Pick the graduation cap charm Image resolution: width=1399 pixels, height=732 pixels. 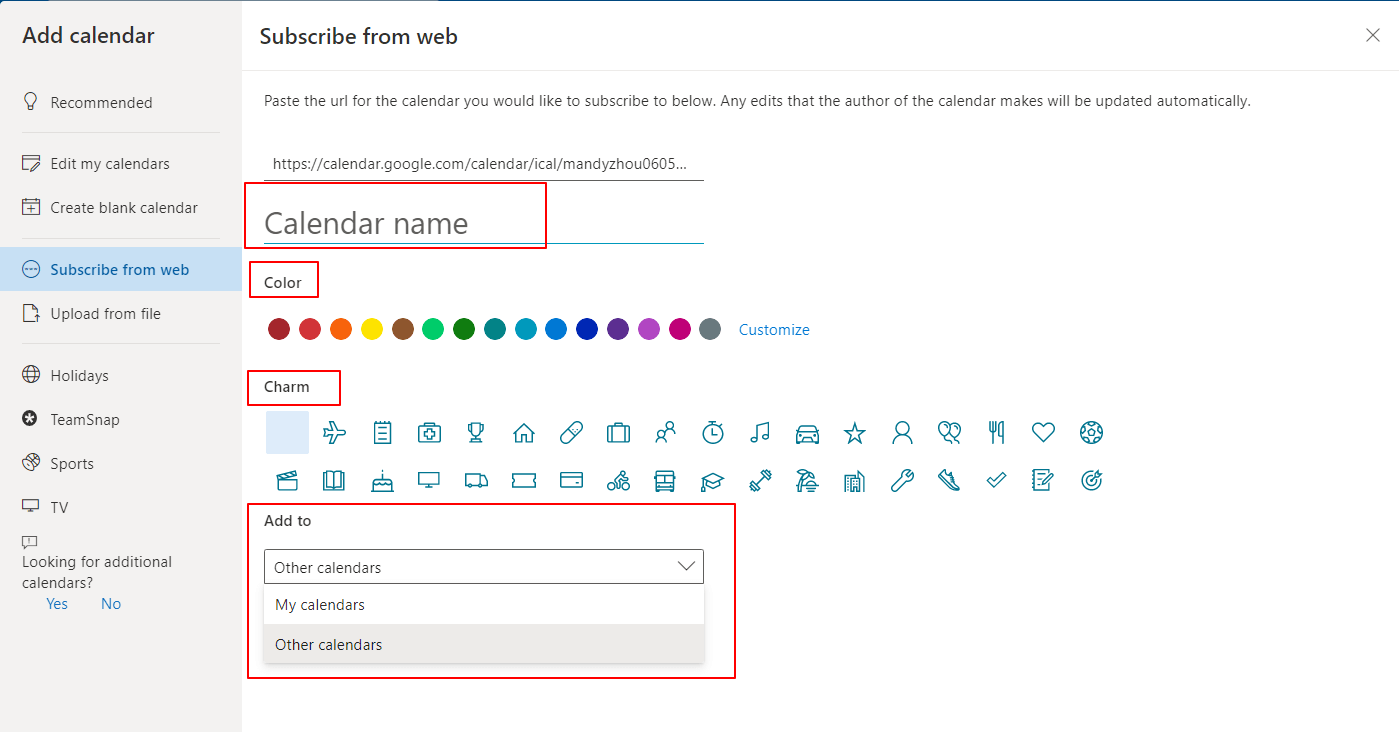coord(713,481)
